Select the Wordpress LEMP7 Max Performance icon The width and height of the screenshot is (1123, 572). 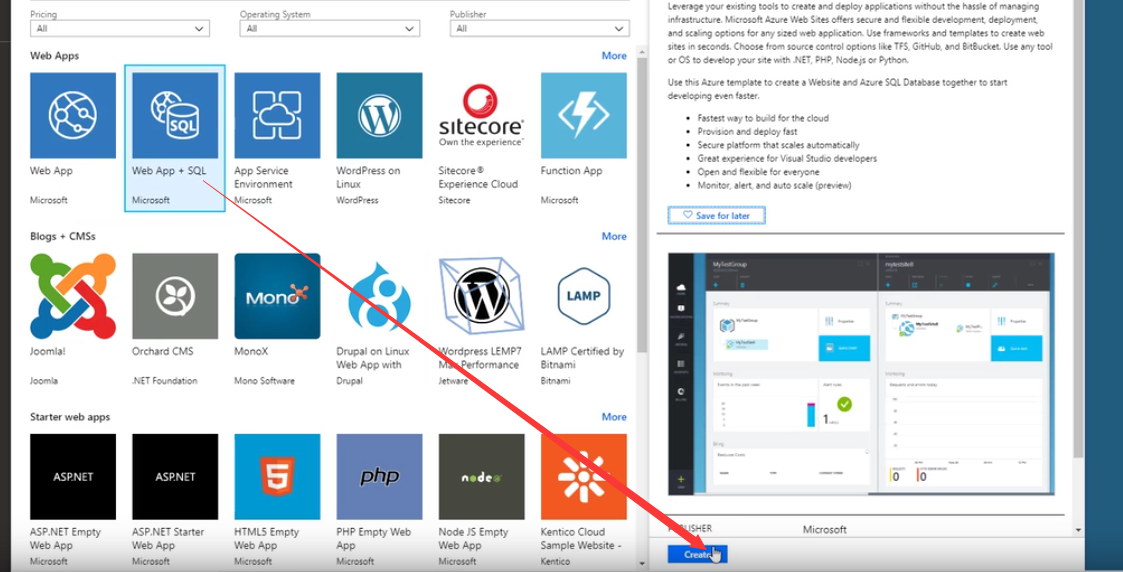click(481, 296)
